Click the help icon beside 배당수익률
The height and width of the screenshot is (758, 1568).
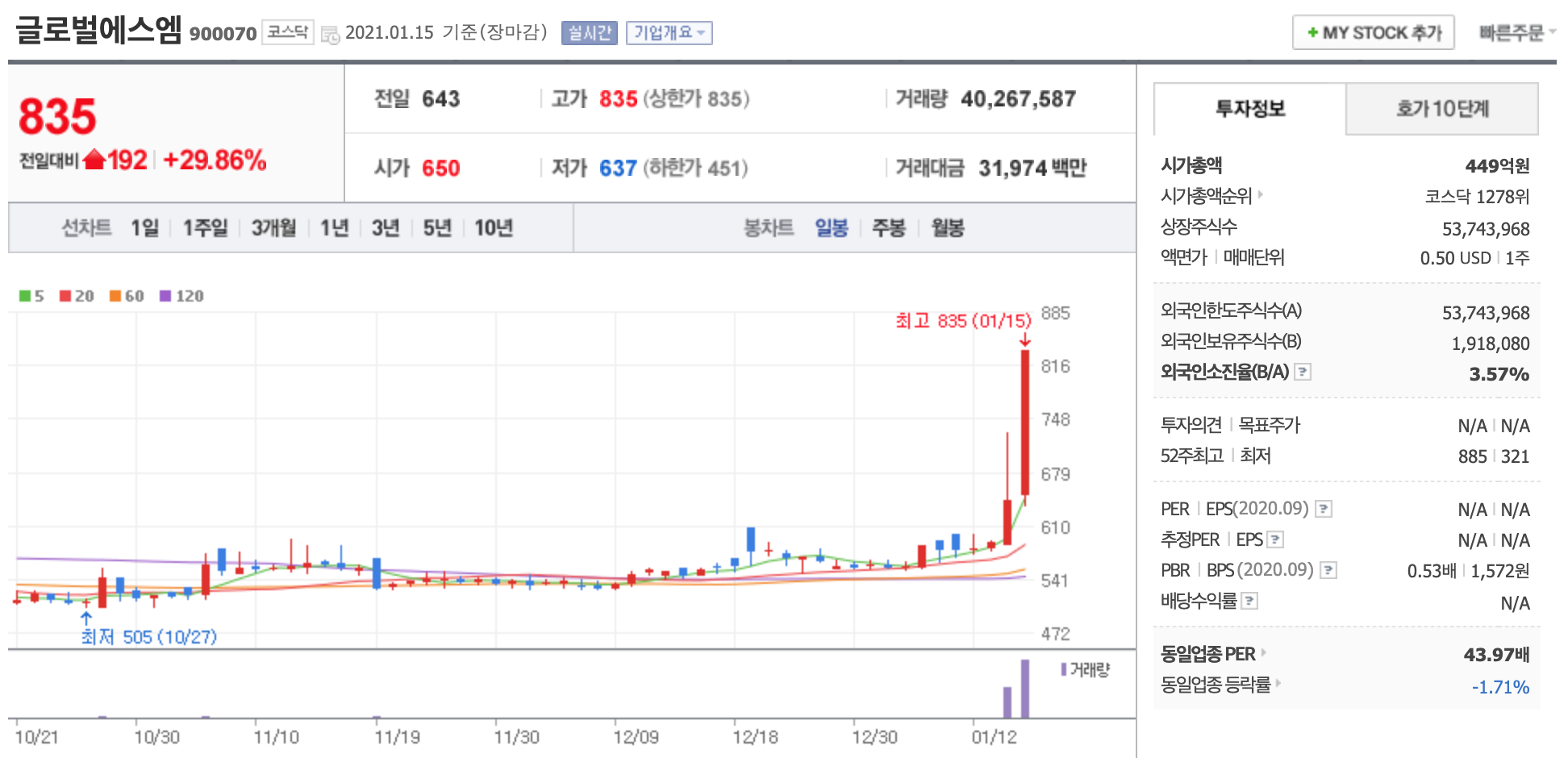click(1249, 601)
